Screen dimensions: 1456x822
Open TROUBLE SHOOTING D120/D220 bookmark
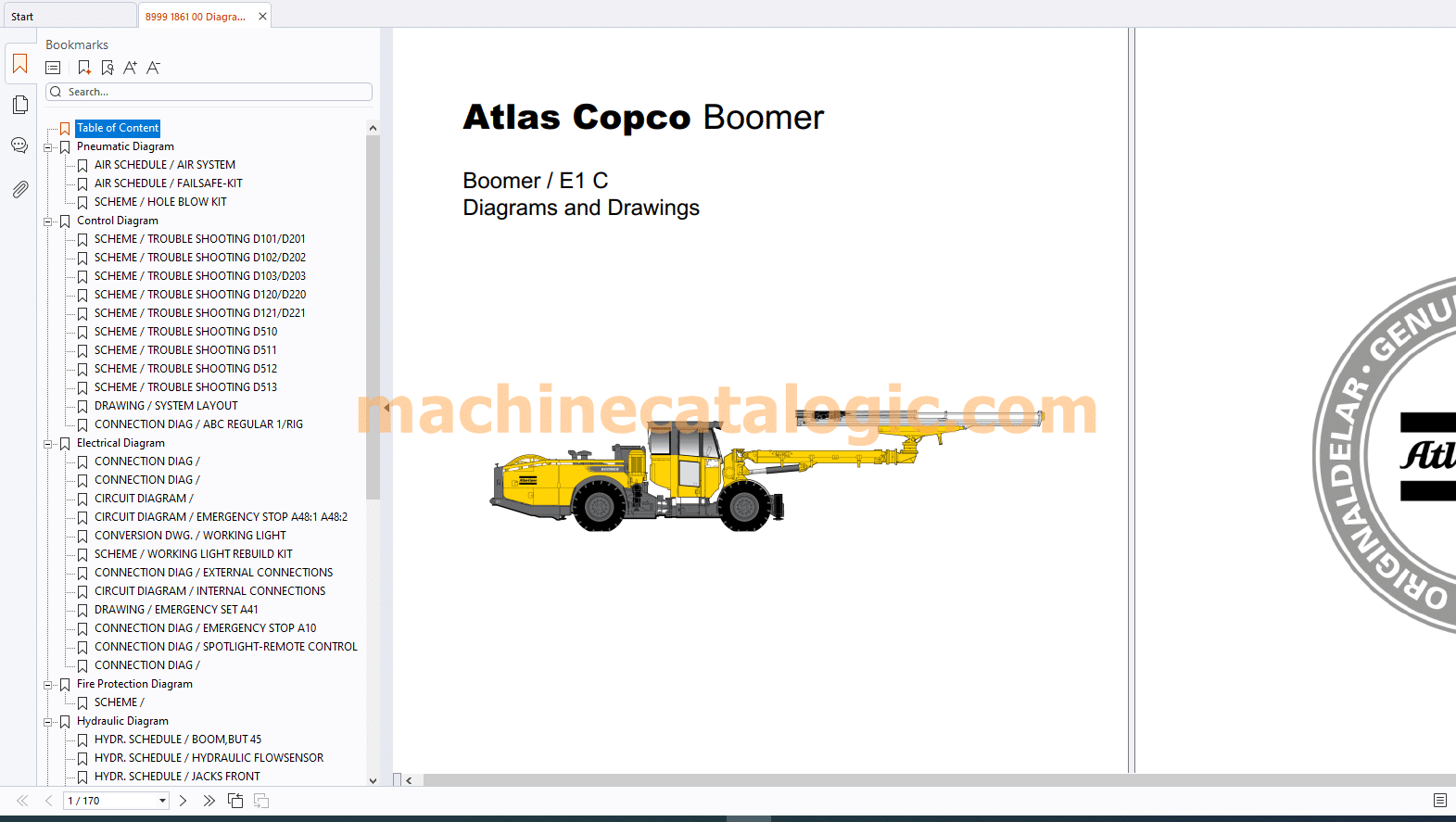pyautogui.click(x=200, y=295)
